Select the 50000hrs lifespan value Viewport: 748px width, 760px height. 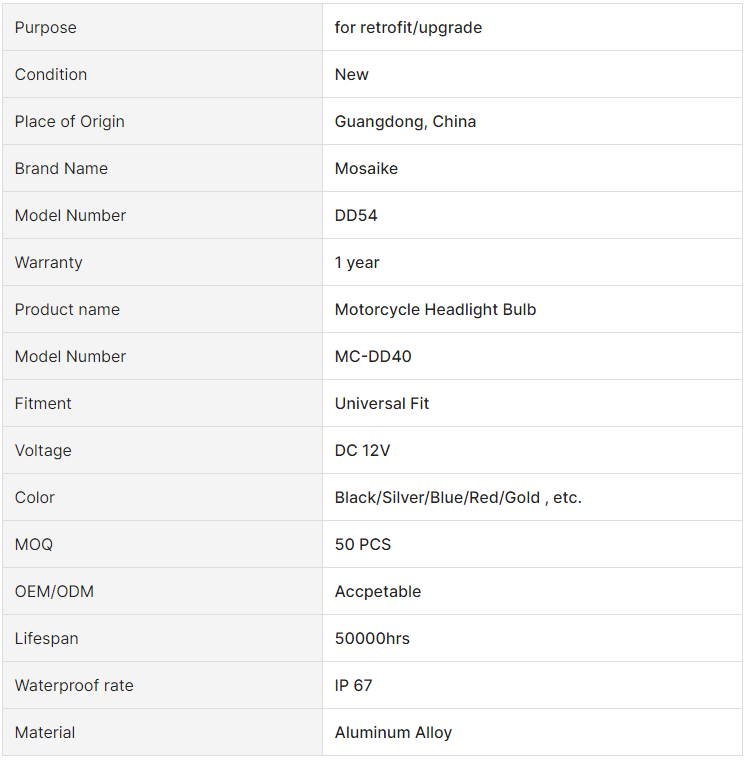coord(372,638)
